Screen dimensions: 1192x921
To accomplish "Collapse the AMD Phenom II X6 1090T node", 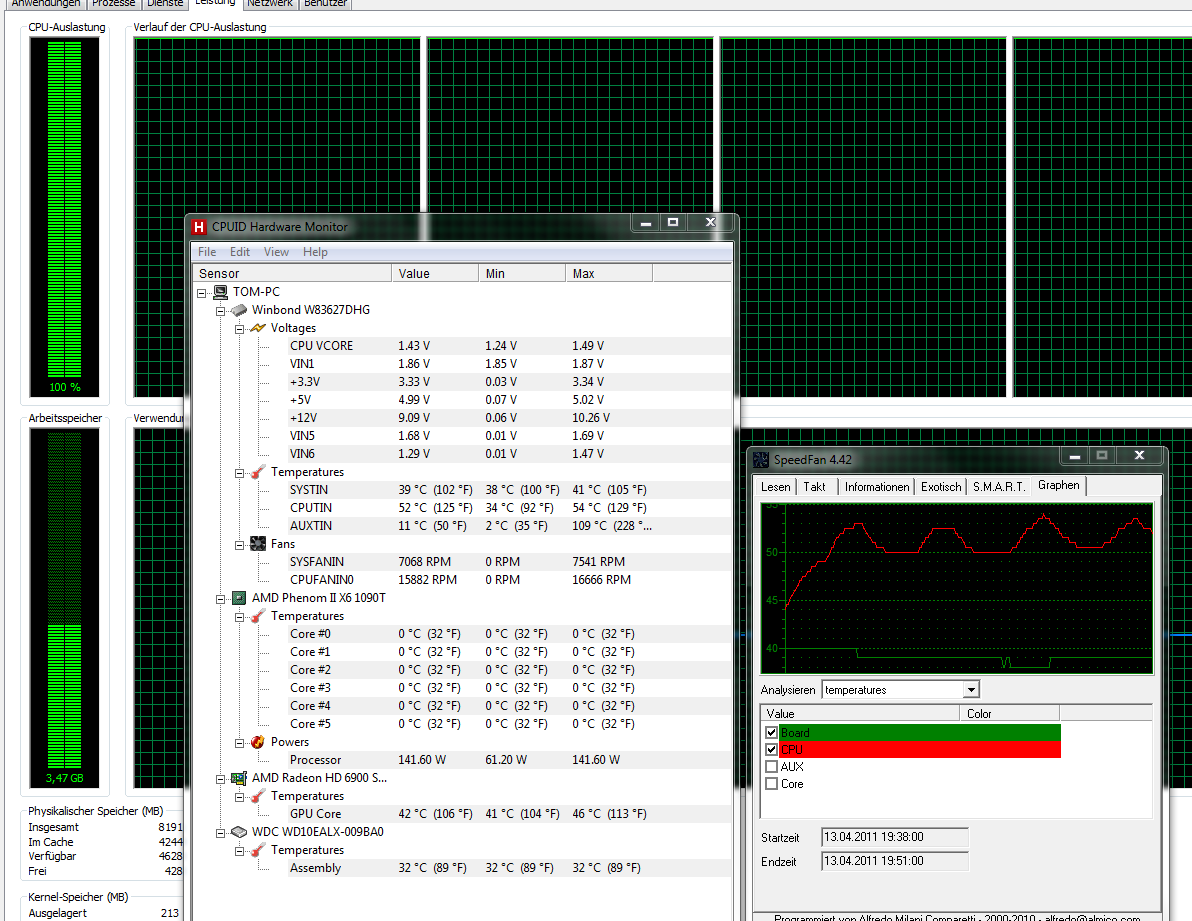I will 220,599.
